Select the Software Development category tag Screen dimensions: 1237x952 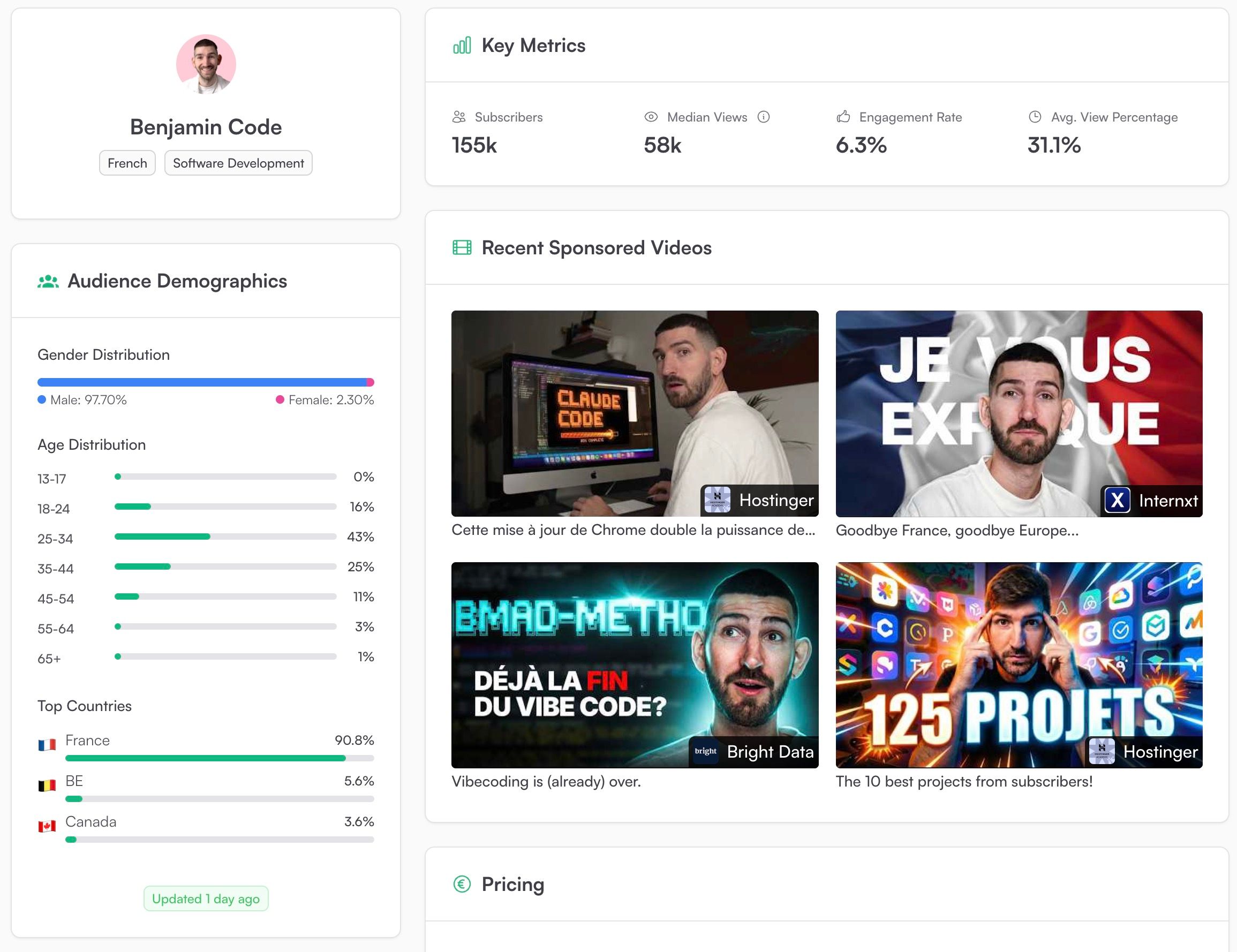coord(238,163)
